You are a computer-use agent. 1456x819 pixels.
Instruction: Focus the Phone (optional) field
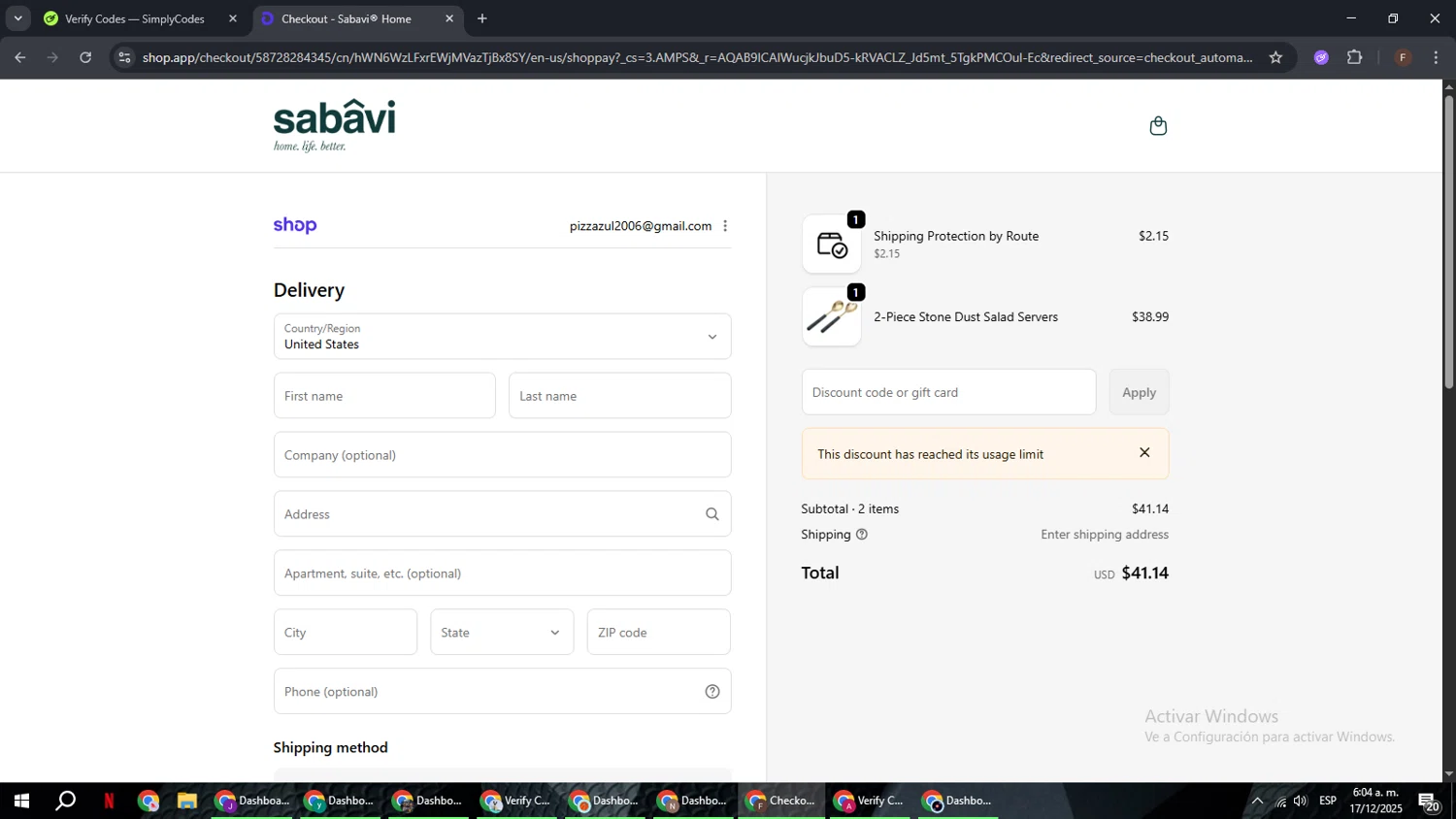point(502,692)
